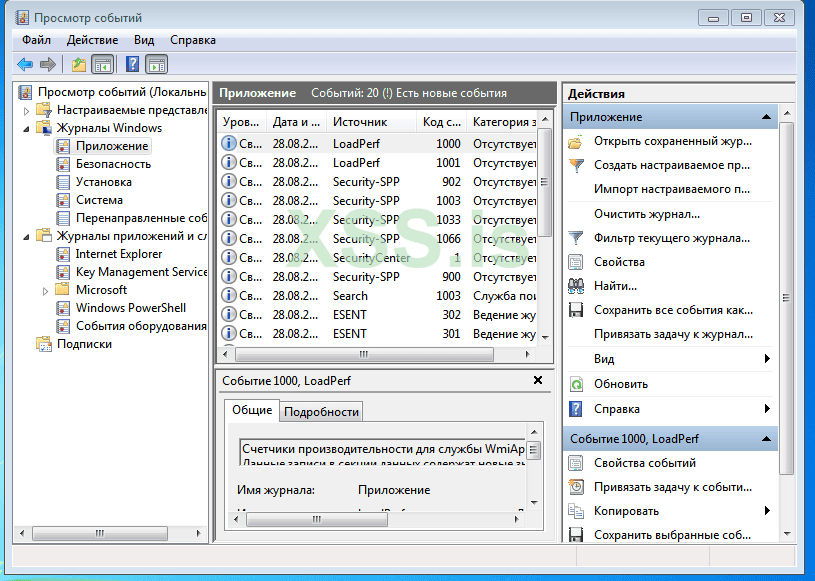Viewport: 815px width, 581px height.
Task: Close the 'Событие 1000, LoadPerf' preview pane
Action: 538,381
